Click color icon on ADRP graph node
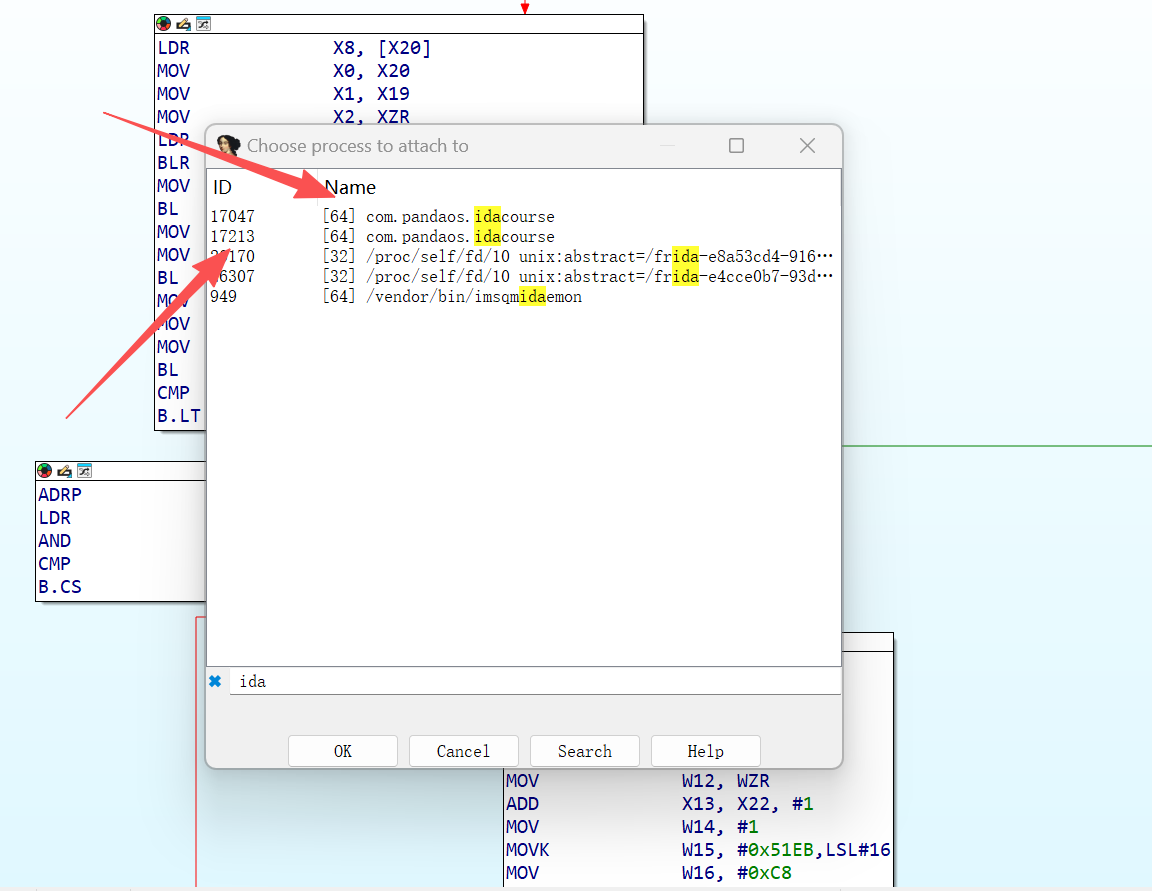 click(45, 471)
